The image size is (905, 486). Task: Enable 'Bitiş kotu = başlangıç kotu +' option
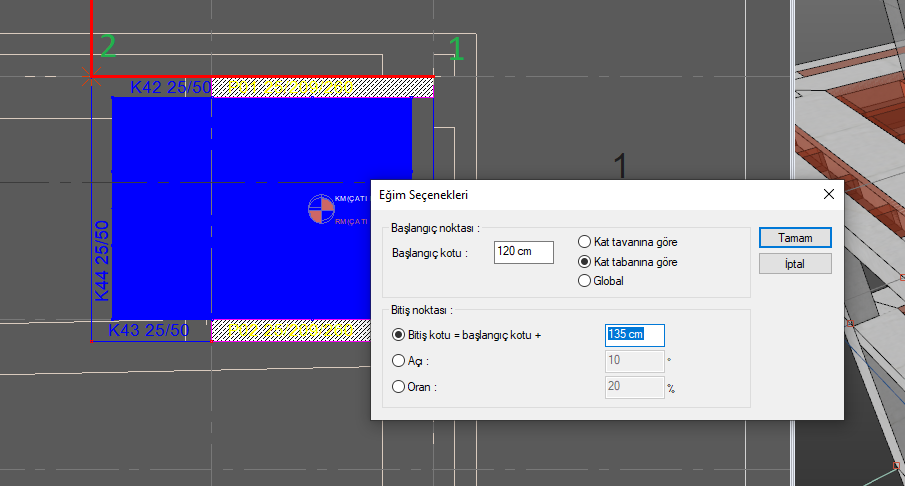click(x=398, y=335)
